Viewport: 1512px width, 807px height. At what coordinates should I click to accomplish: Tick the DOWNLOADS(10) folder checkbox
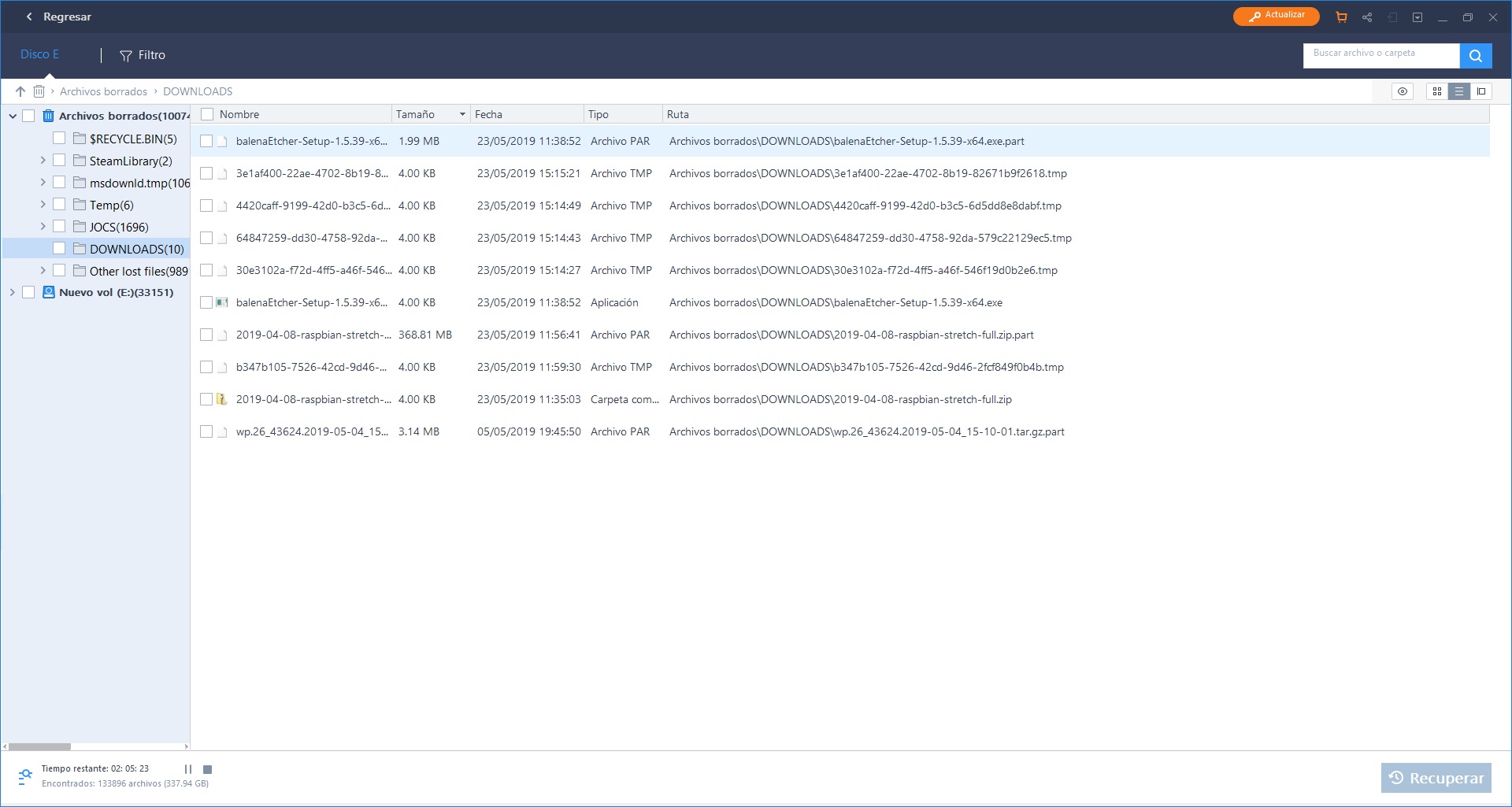pos(59,249)
